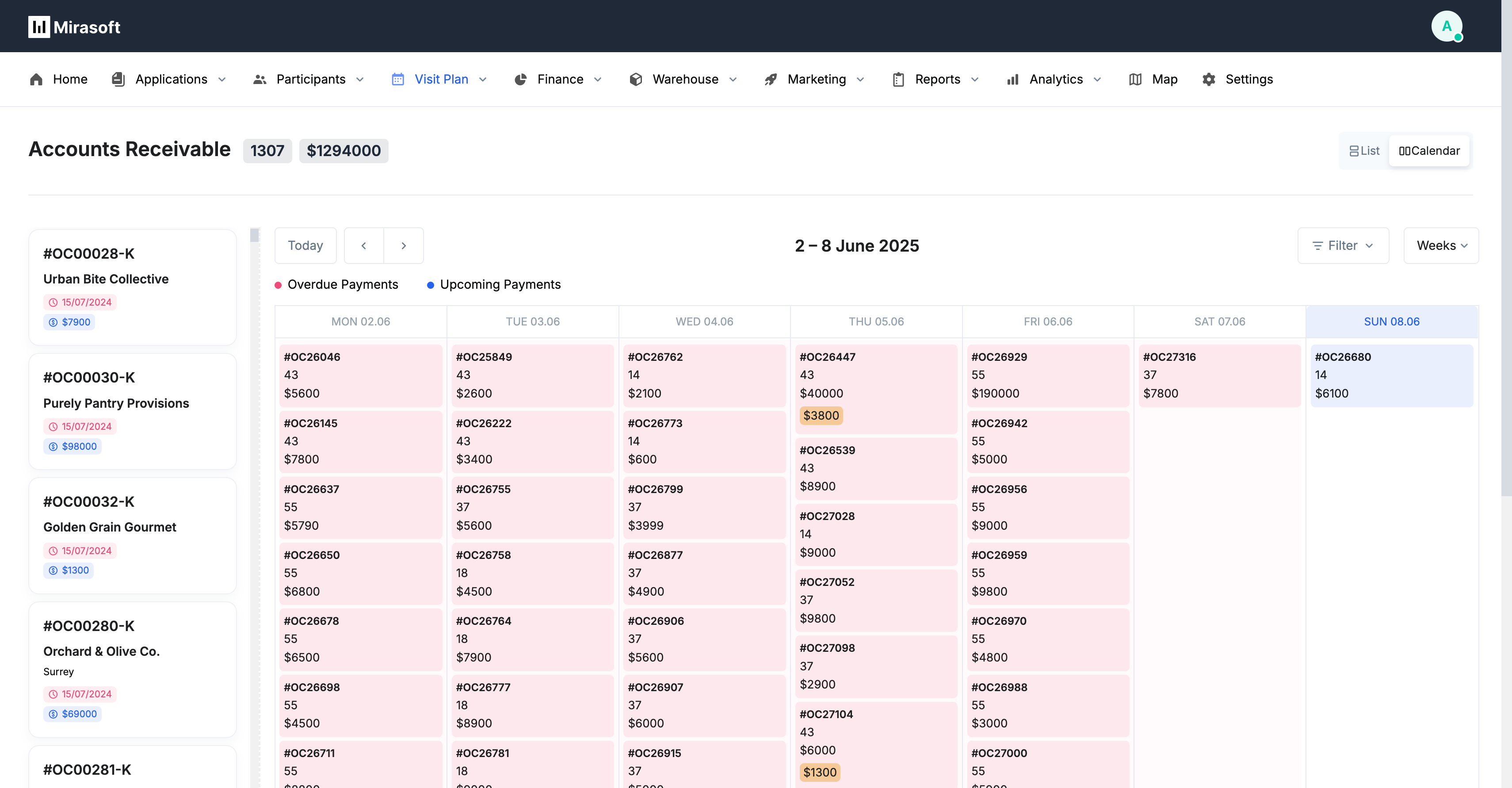Click the Today button

tap(305, 245)
